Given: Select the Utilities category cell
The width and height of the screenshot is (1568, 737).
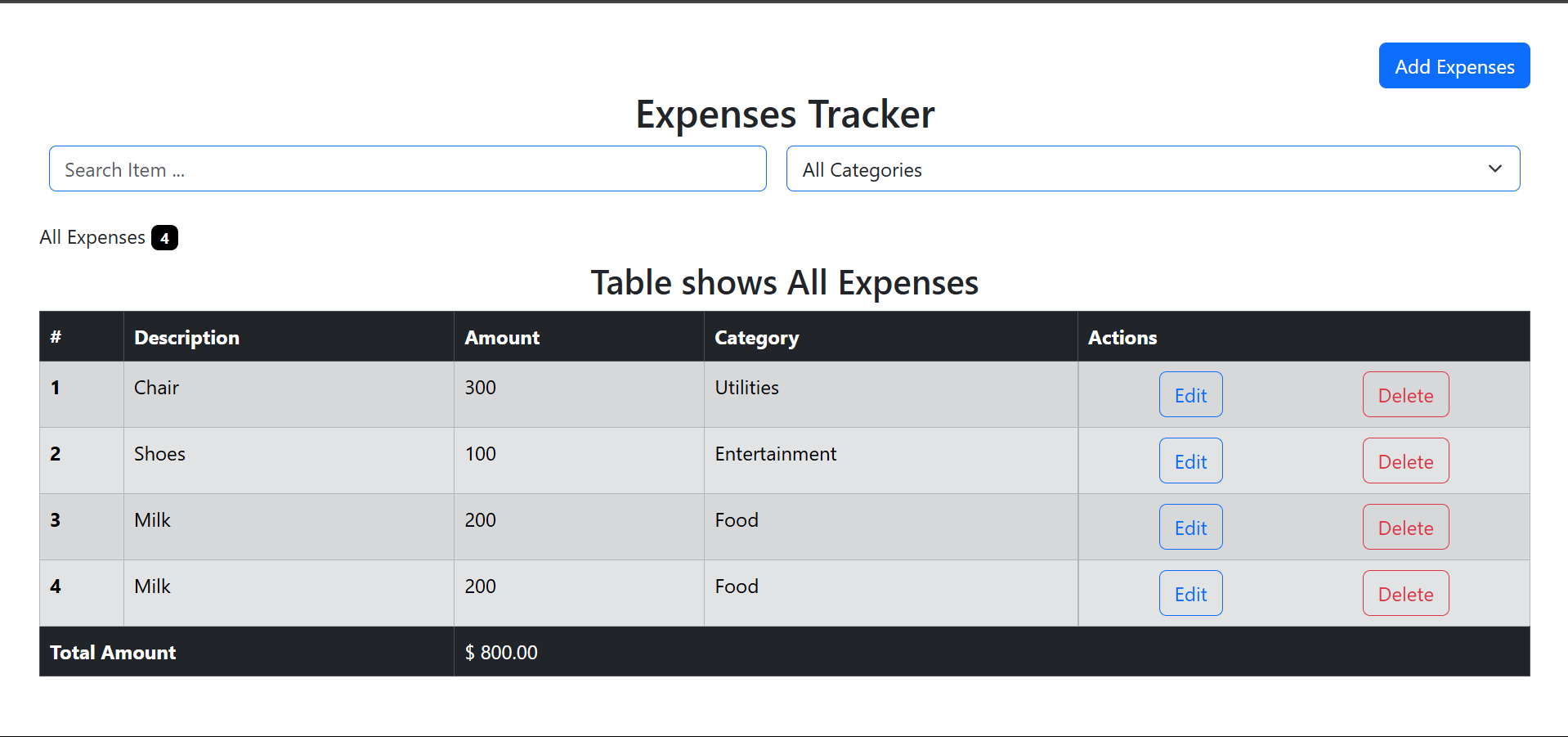Looking at the screenshot, I should (746, 388).
